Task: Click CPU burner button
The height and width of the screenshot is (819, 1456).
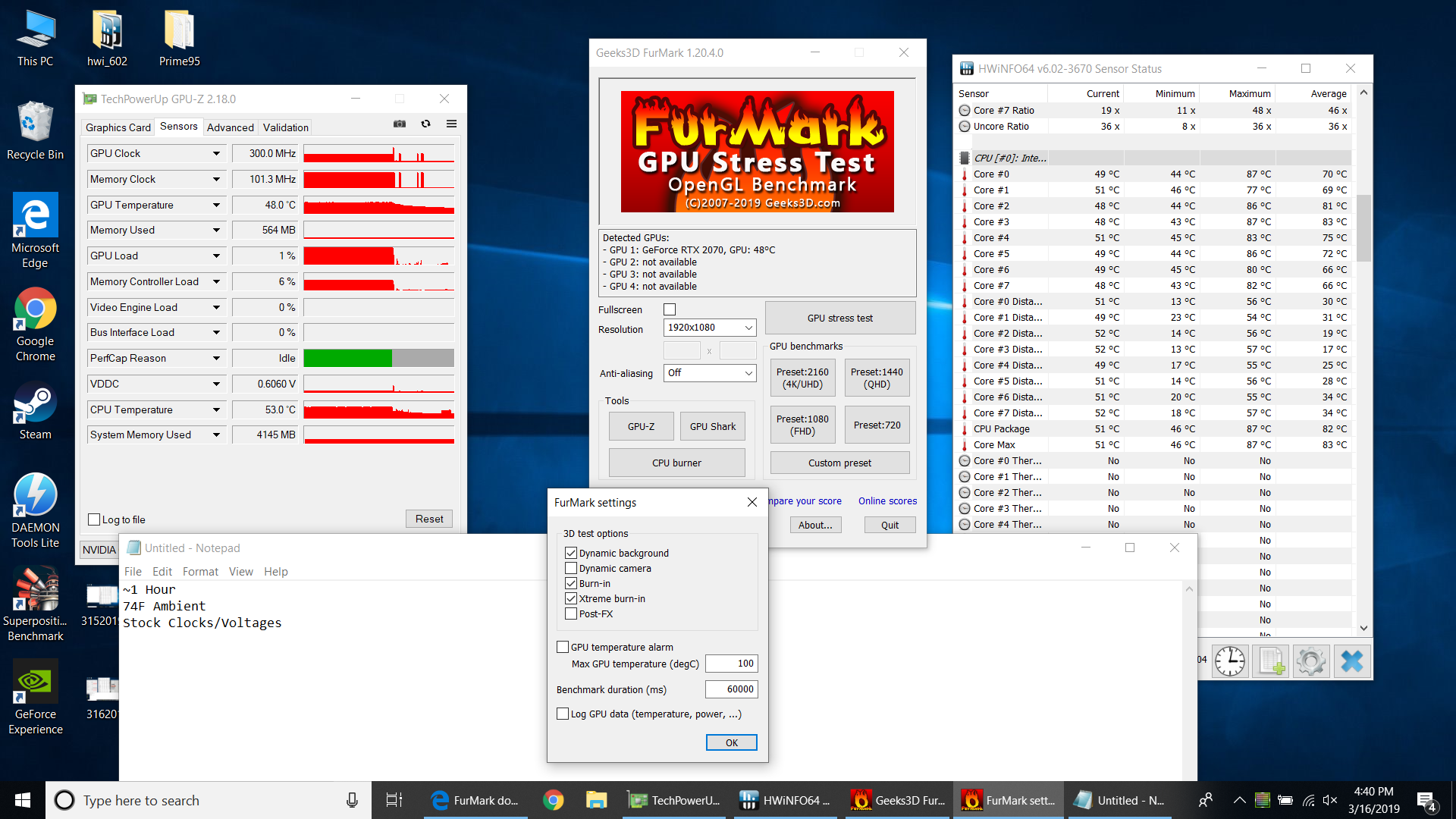Action: [x=676, y=463]
